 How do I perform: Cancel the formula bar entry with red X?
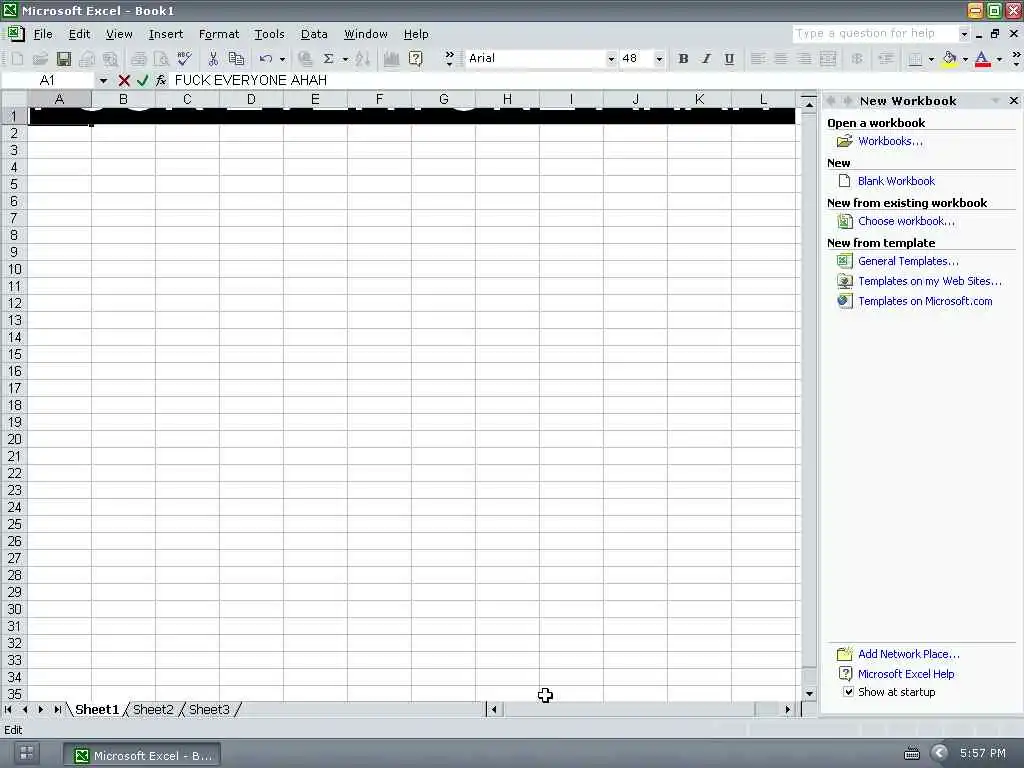coord(124,80)
